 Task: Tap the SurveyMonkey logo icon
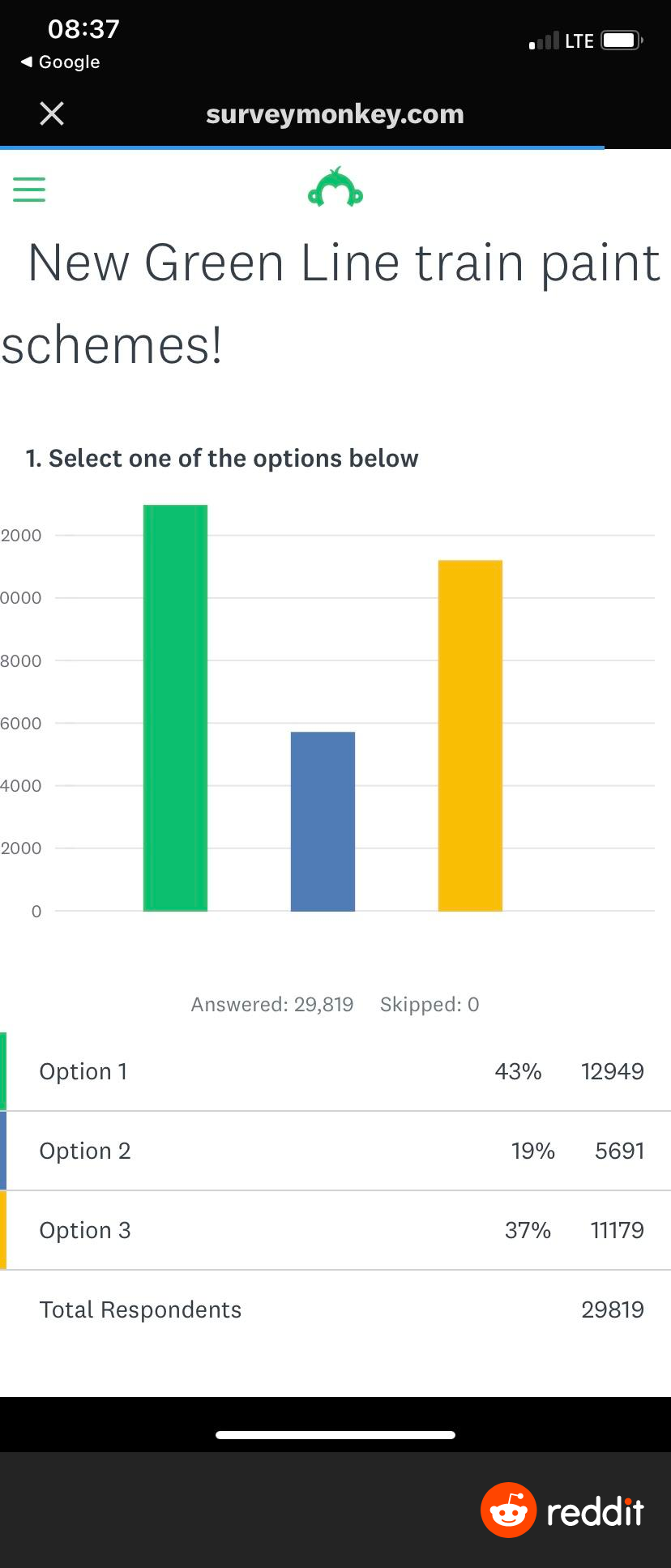pos(335,189)
